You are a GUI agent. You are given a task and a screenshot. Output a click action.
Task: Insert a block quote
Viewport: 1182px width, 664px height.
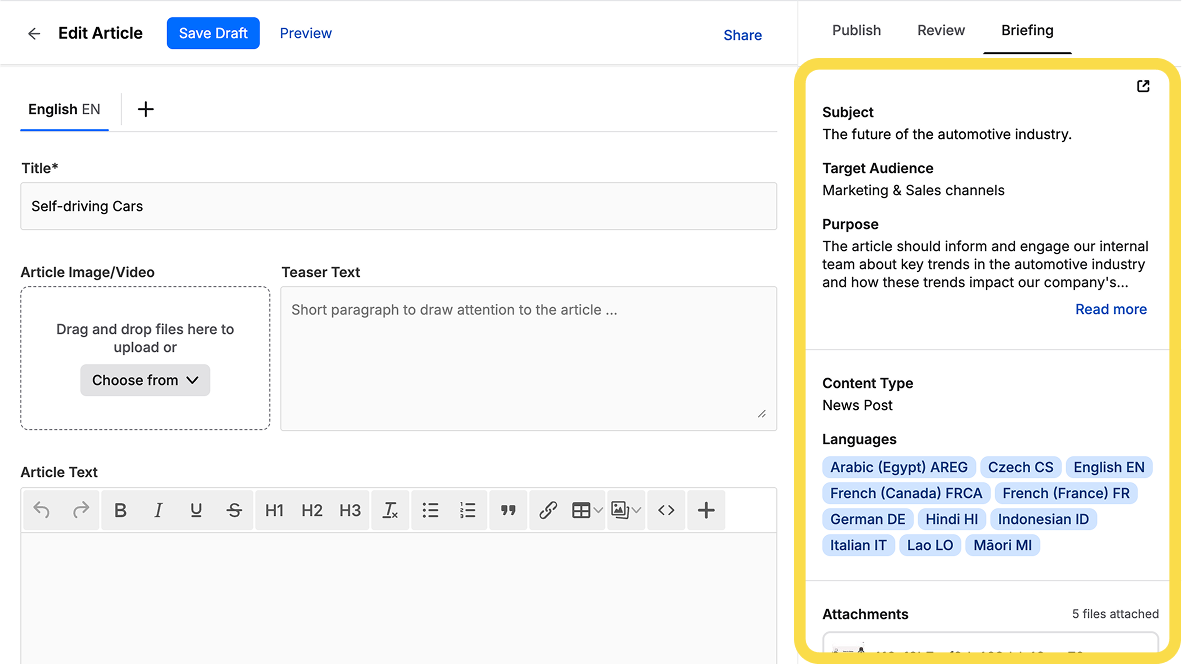pos(508,510)
